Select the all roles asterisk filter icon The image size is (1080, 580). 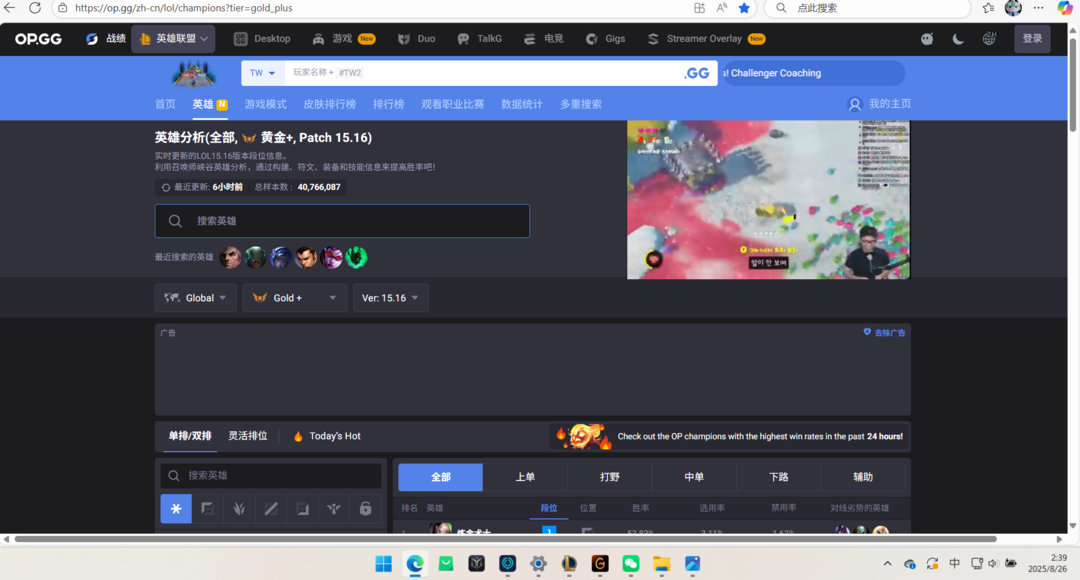[x=176, y=509]
